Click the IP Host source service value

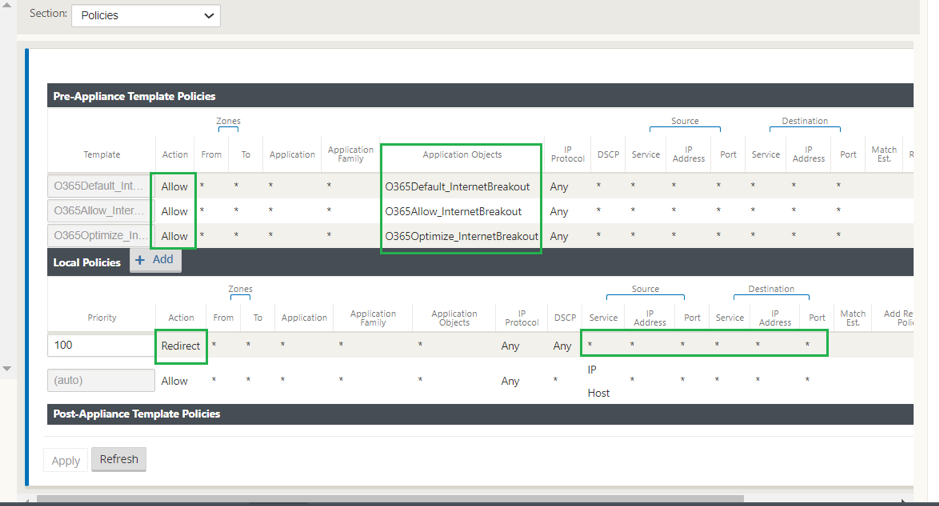[598, 381]
